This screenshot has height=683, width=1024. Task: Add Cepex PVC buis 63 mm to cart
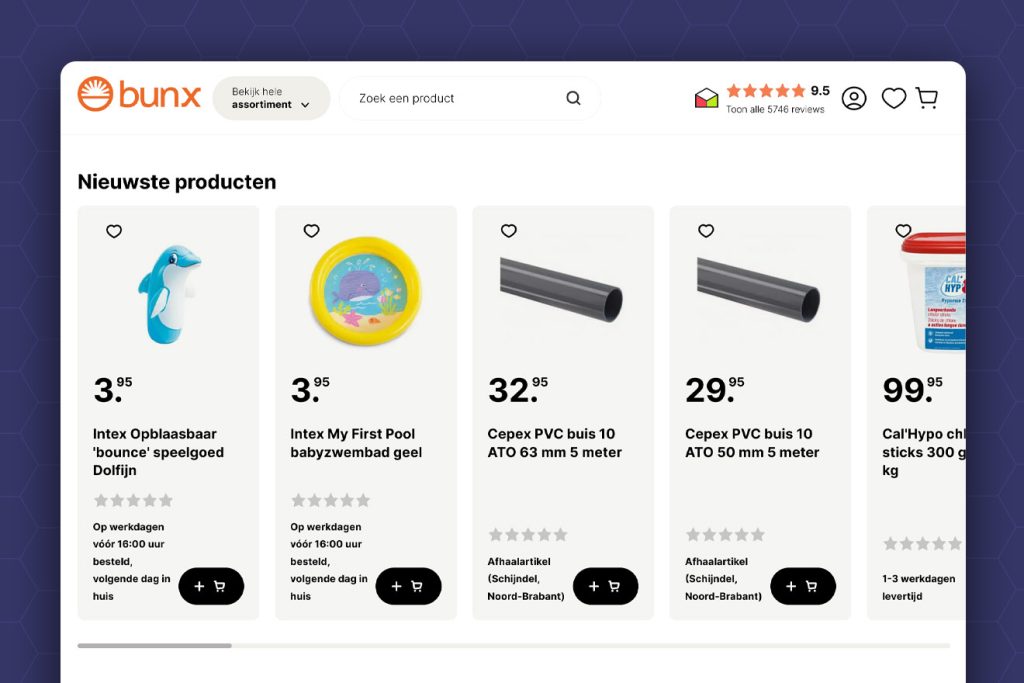[x=605, y=586]
